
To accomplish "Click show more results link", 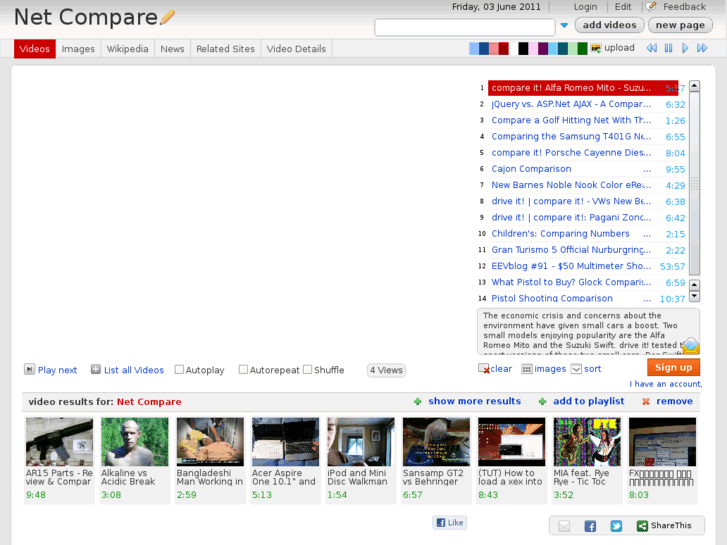I will 474,401.
